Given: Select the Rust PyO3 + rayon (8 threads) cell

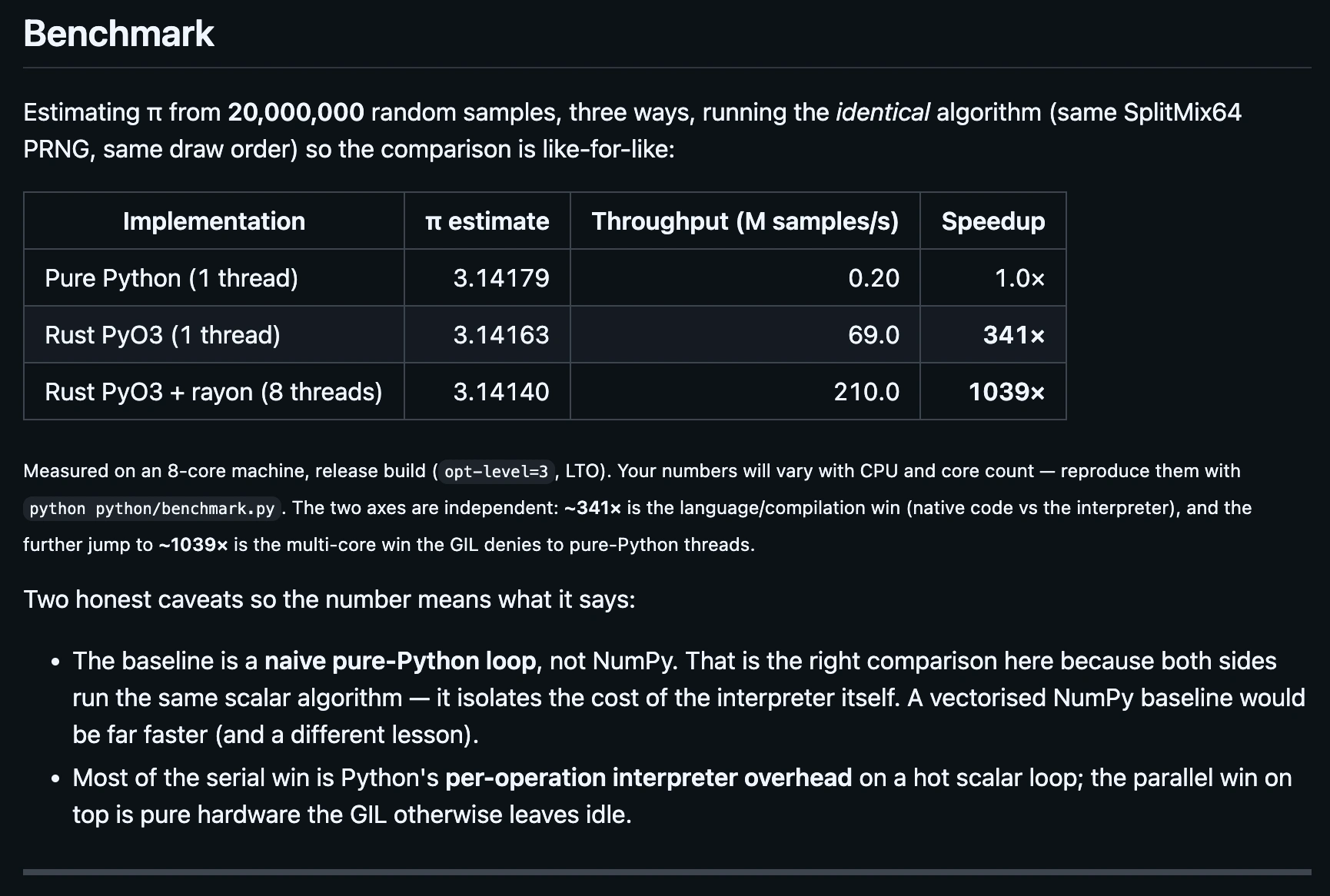Looking at the screenshot, I should tap(213, 392).
